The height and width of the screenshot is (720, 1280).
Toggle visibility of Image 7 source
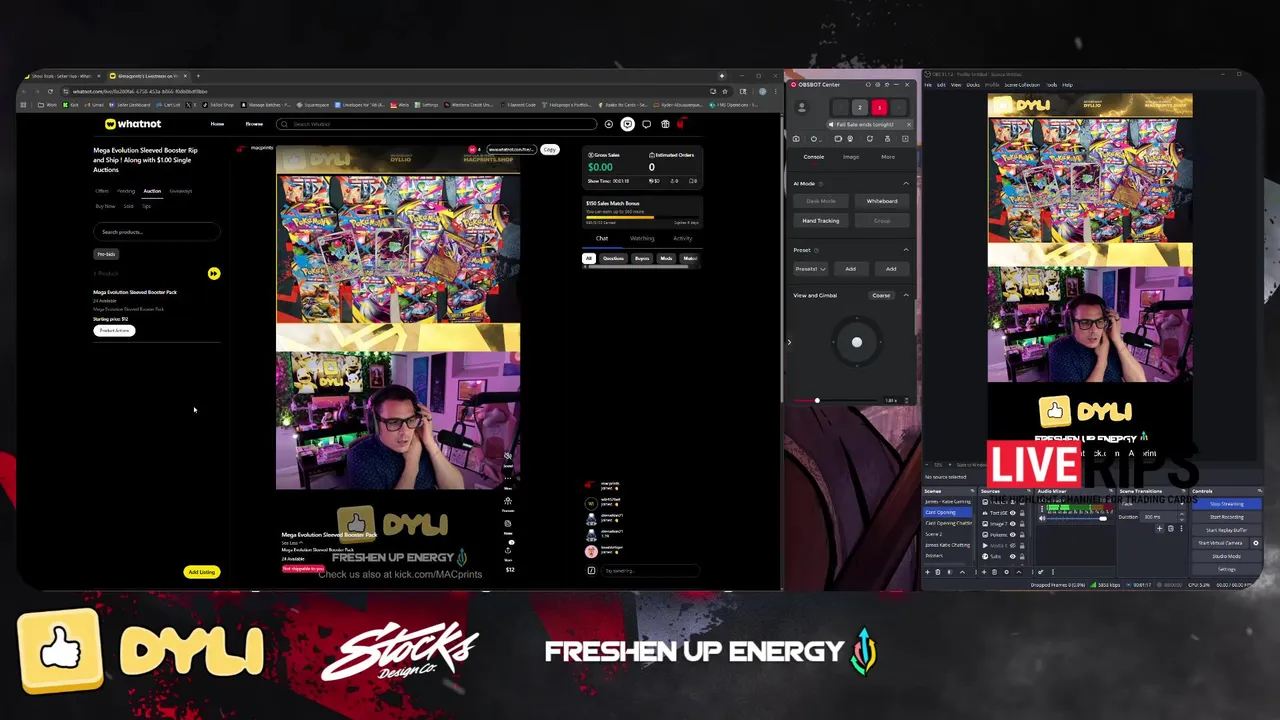1013,524
